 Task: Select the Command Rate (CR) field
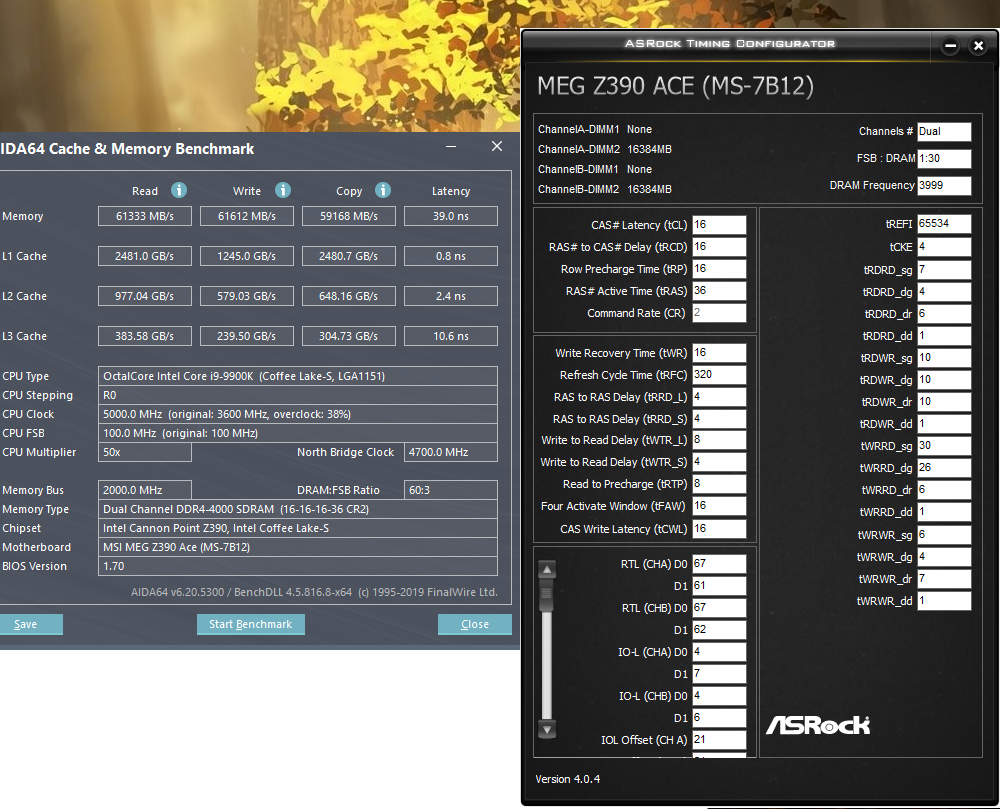(x=719, y=312)
